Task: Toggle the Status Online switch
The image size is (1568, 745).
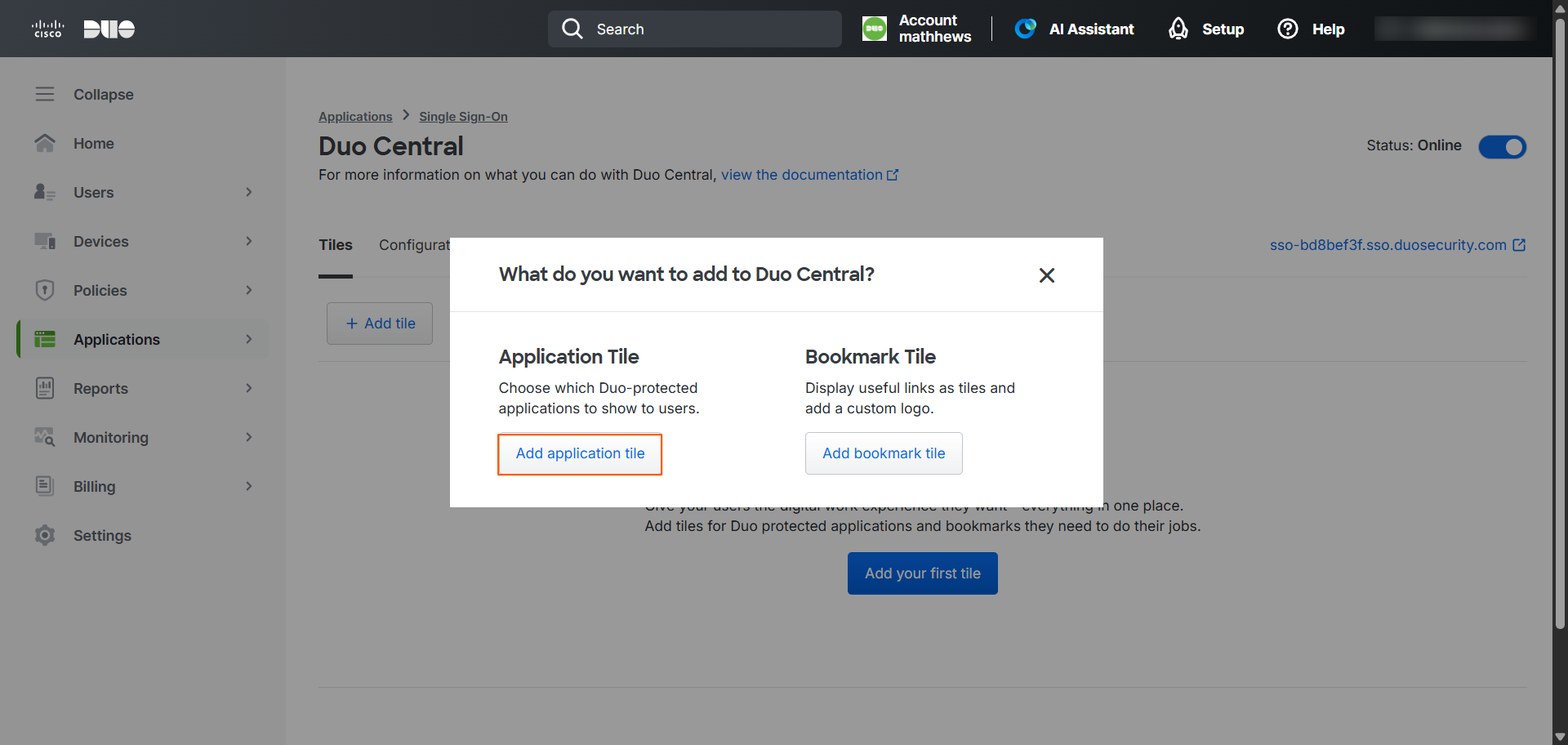Action: tap(1502, 146)
